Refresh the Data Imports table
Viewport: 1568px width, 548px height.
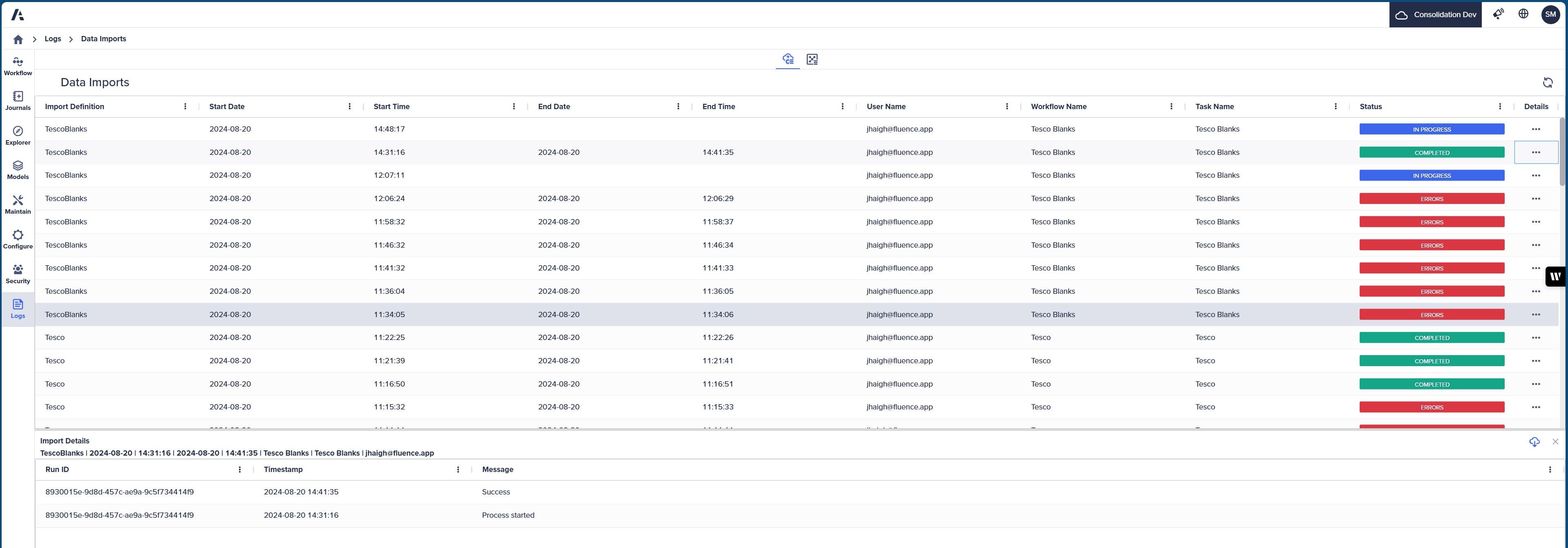pyautogui.click(x=1547, y=83)
